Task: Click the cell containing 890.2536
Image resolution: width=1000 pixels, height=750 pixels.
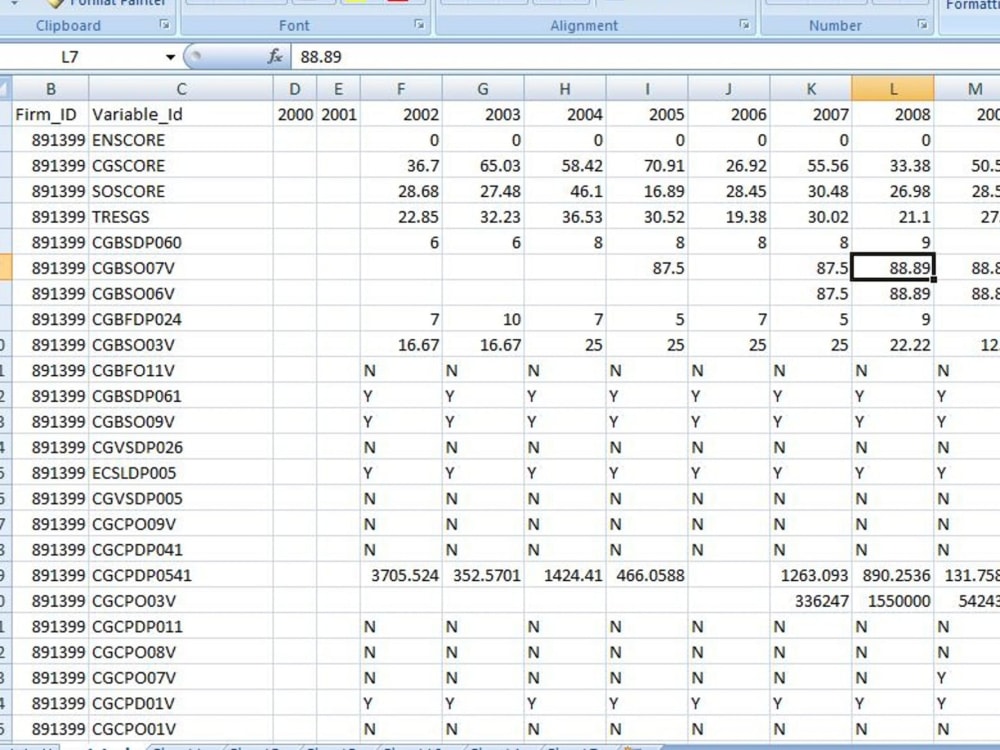Action: click(893, 575)
